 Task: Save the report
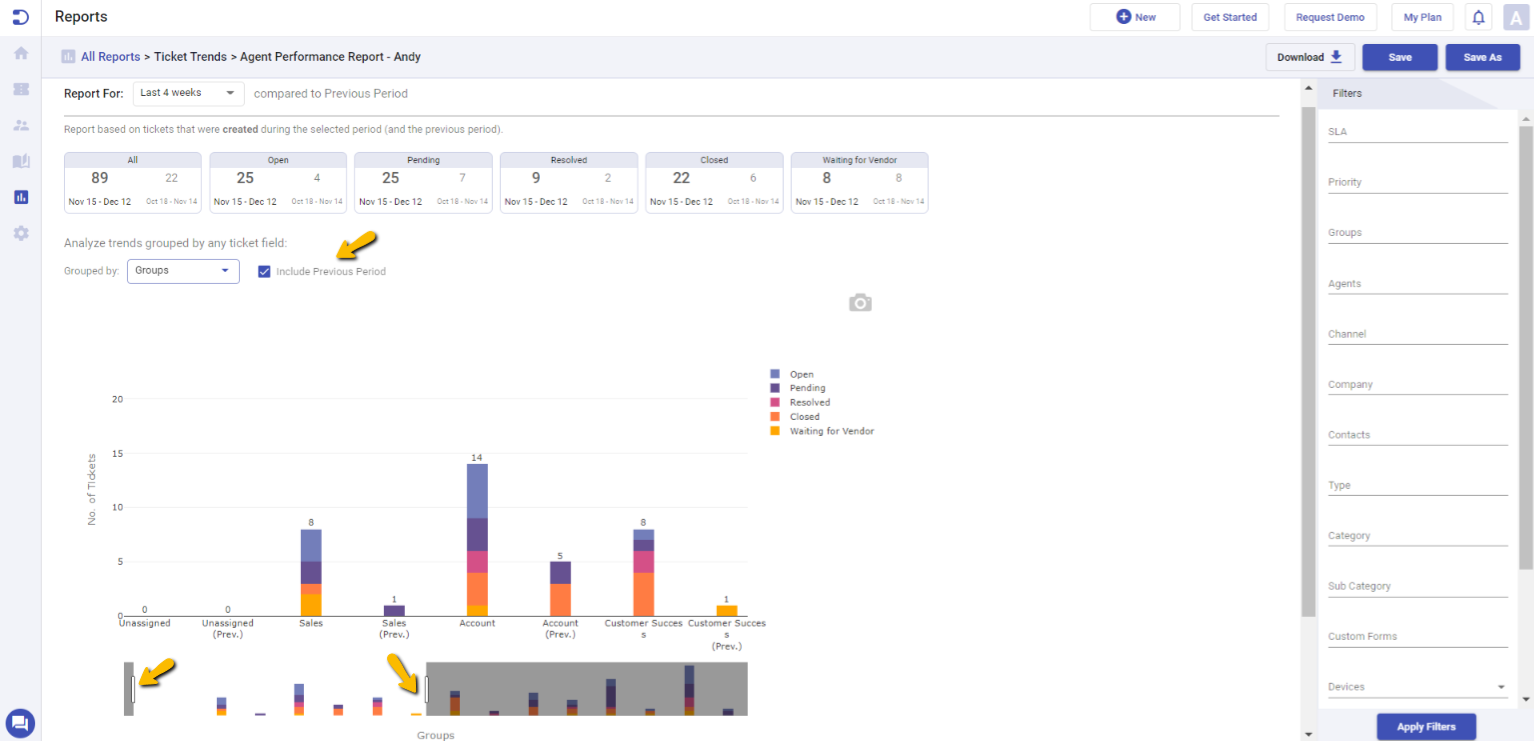click(x=1400, y=57)
